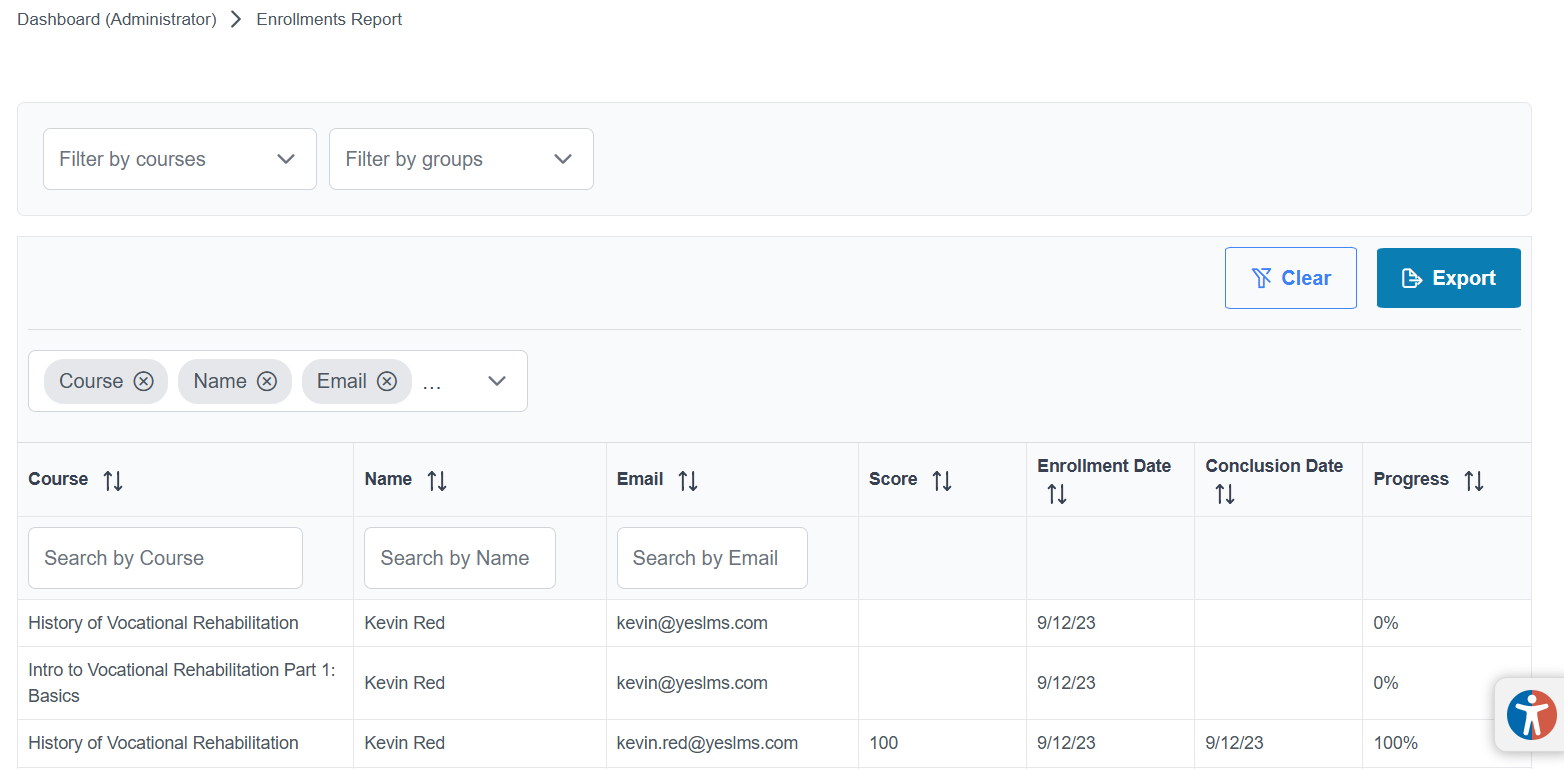Sort by Conclusion Date

(x=1224, y=492)
